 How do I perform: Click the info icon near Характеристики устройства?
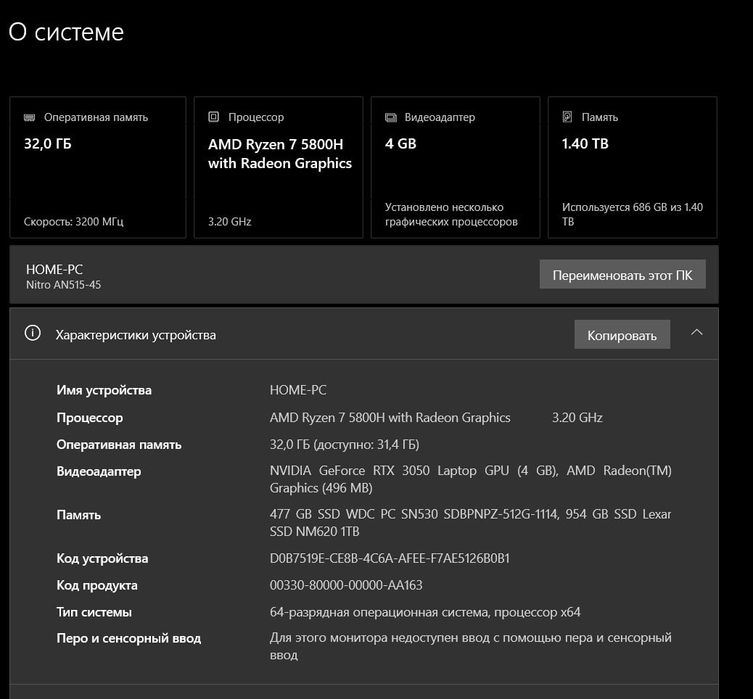coord(33,333)
